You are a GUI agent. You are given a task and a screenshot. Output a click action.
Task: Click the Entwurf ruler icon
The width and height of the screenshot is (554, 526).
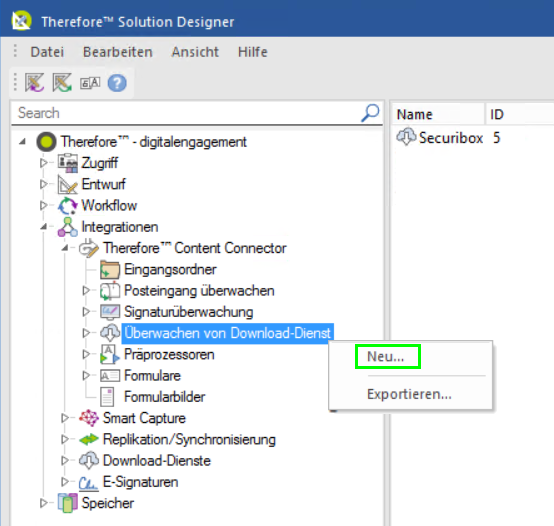pyautogui.click(x=67, y=184)
